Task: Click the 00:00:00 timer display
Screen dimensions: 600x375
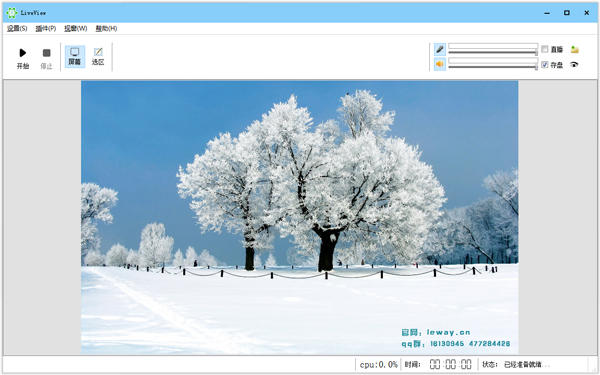Action: [450, 364]
